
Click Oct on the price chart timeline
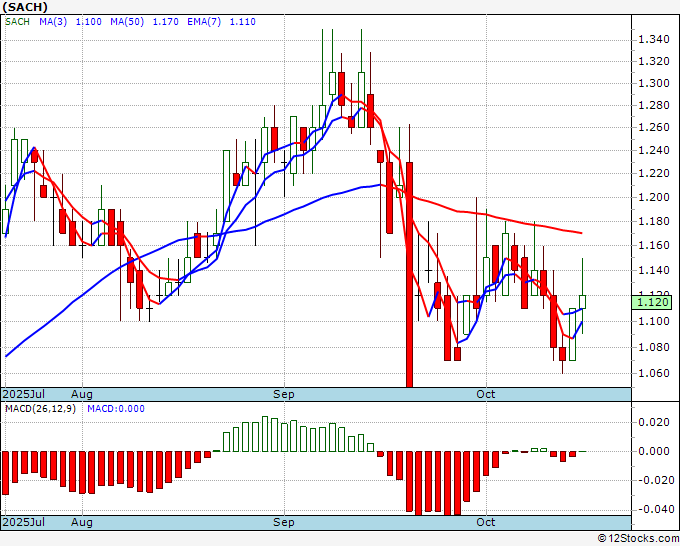[x=486, y=394]
